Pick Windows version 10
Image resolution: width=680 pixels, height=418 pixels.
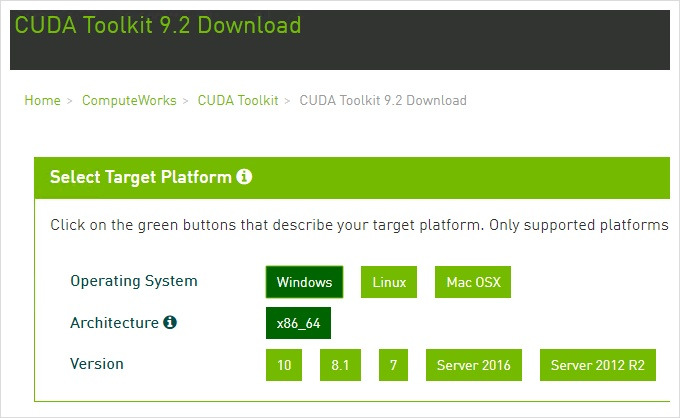tap(284, 365)
